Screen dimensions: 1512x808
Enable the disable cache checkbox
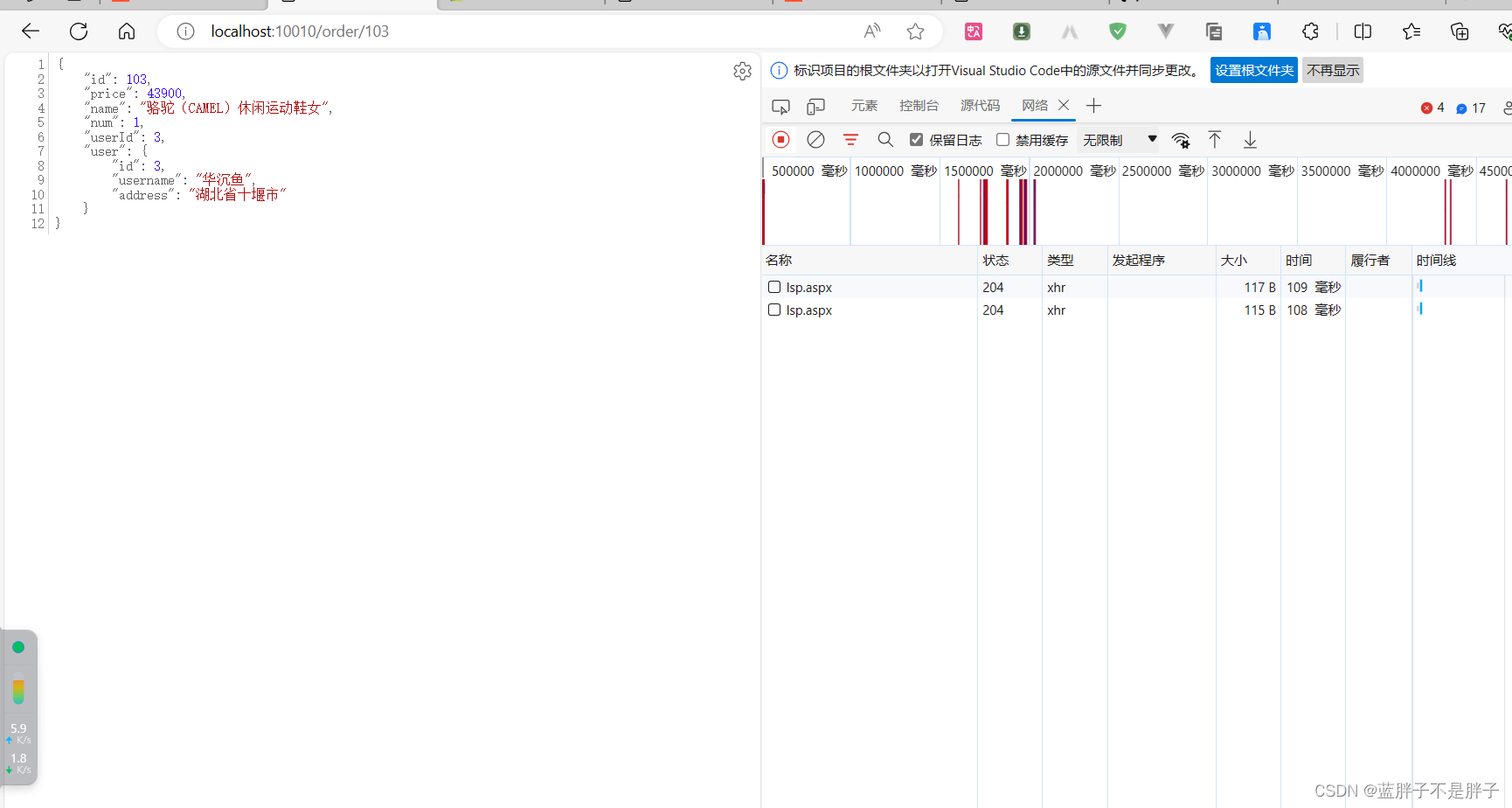(1002, 140)
